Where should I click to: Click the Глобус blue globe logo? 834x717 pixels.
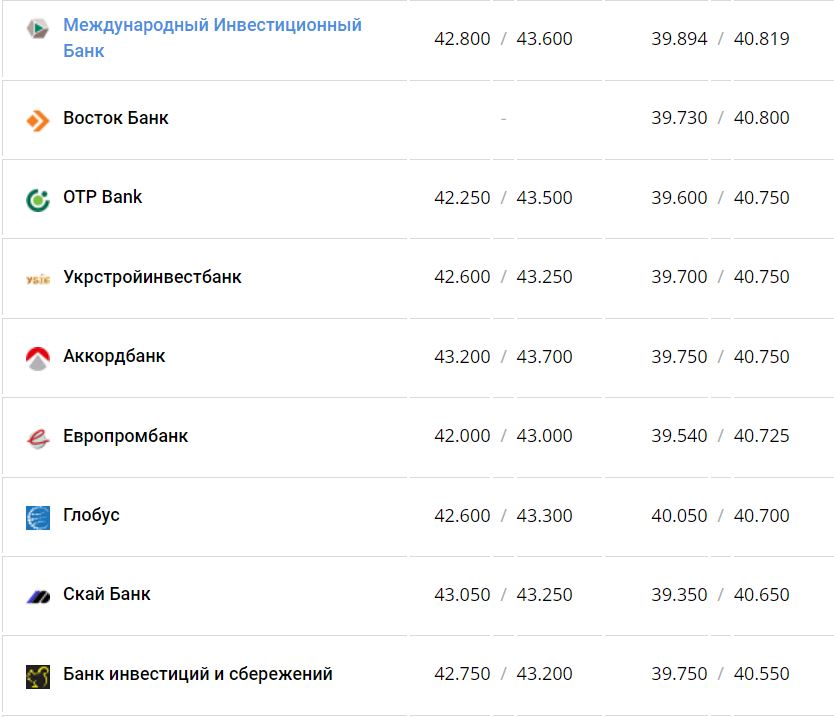click(x=38, y=517)
